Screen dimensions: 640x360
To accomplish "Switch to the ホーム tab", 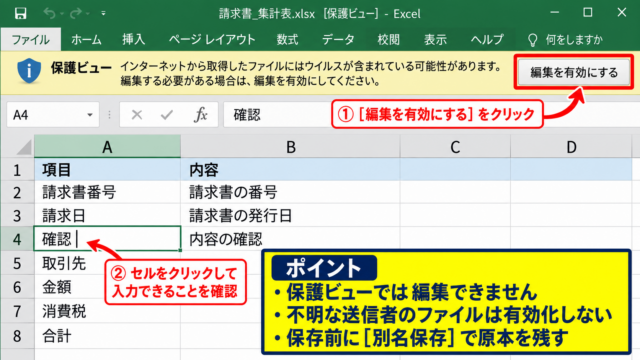I will tap(86, 40).
